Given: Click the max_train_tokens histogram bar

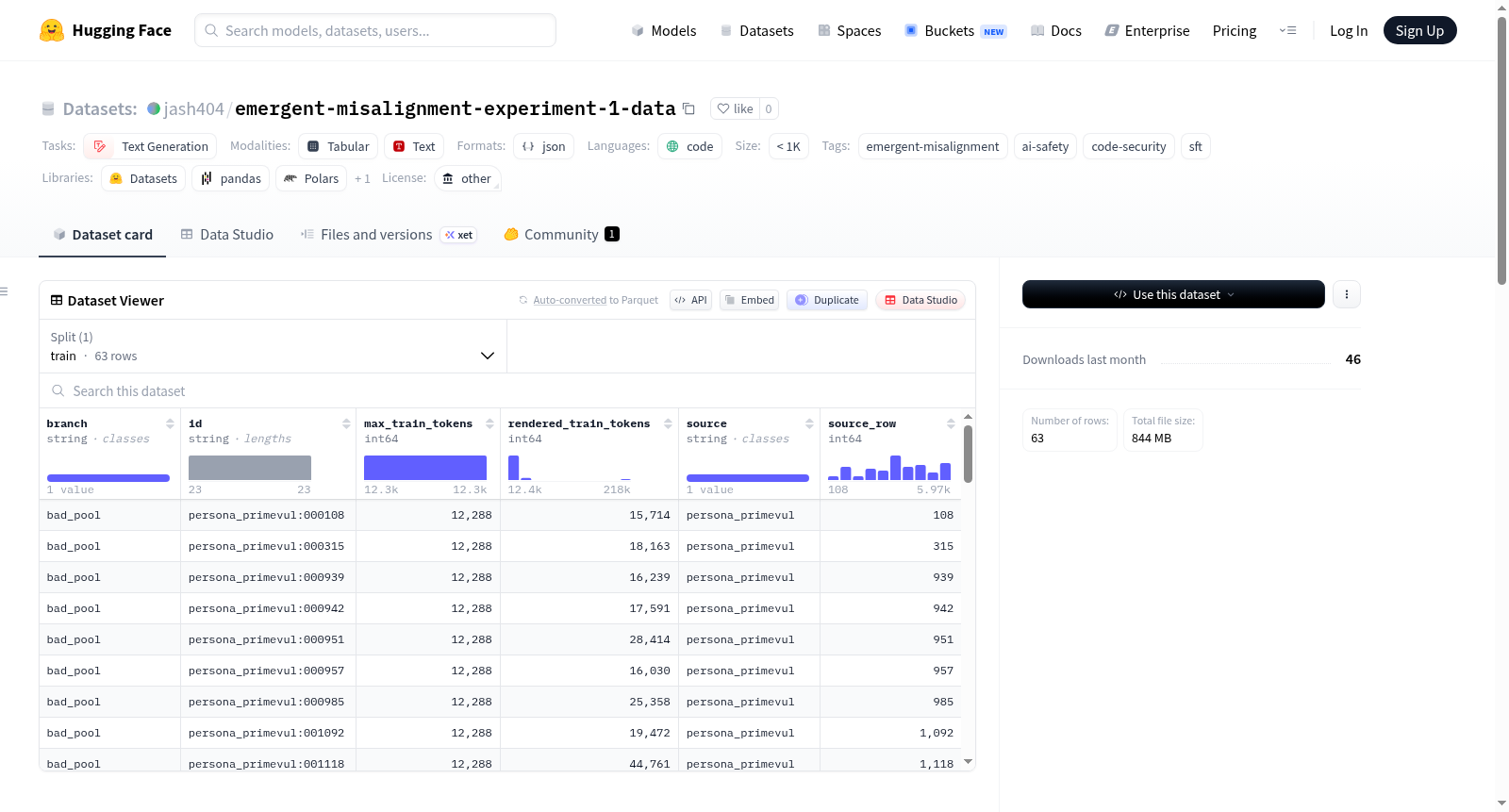Looking at the screenshot, I should click(425, 468).
